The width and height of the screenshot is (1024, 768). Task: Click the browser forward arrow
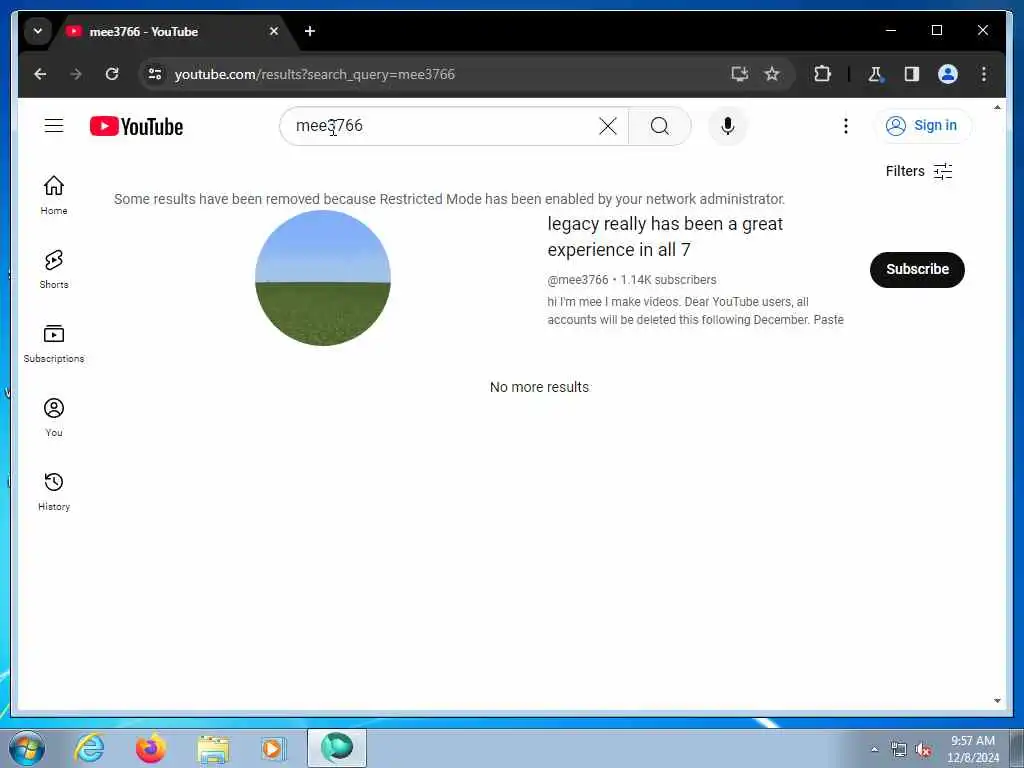76,74
